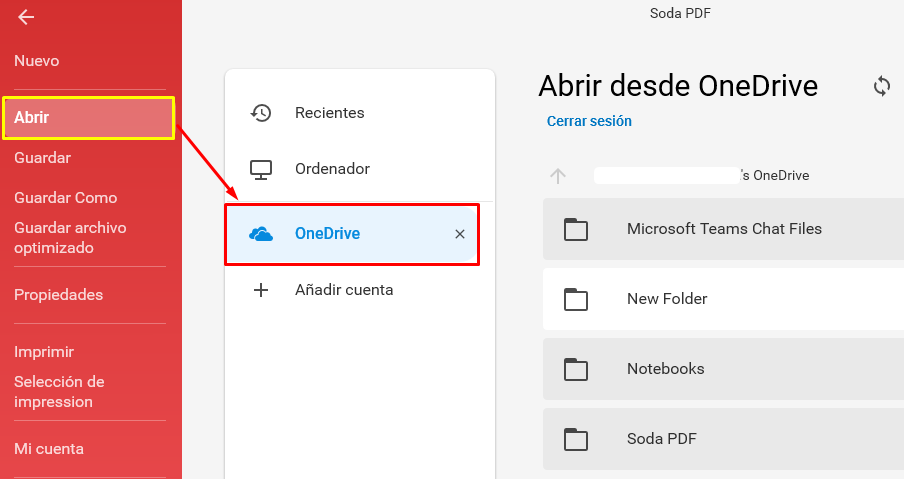This screenshot has height=479, width=904.
Task: Choose Guardar Como option
Action: 65,198
